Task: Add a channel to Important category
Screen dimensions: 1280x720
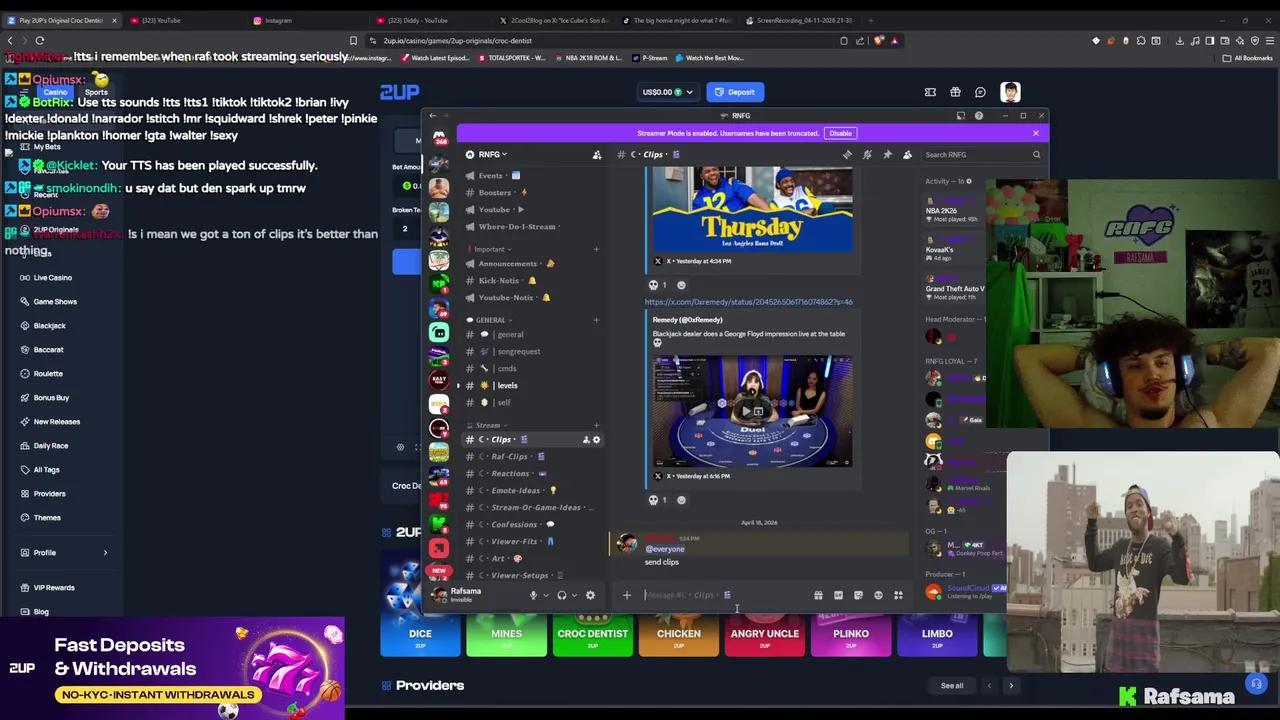Action: (x=596, y=249)
